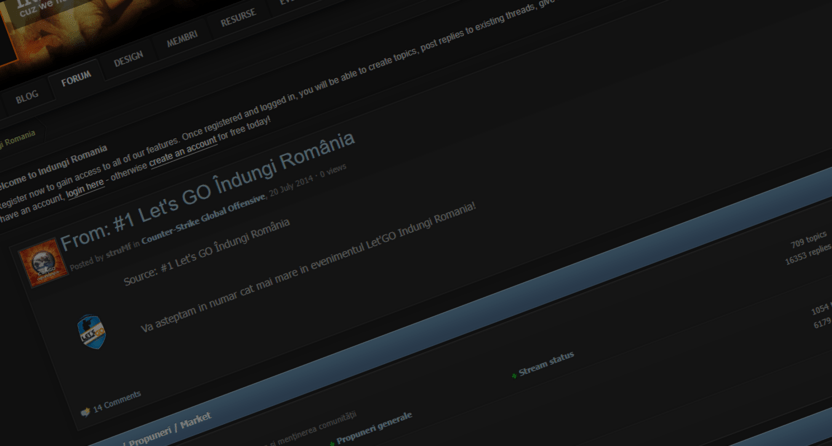
Task: Click the green Stream status indicator icon
Action: point(514,376)
